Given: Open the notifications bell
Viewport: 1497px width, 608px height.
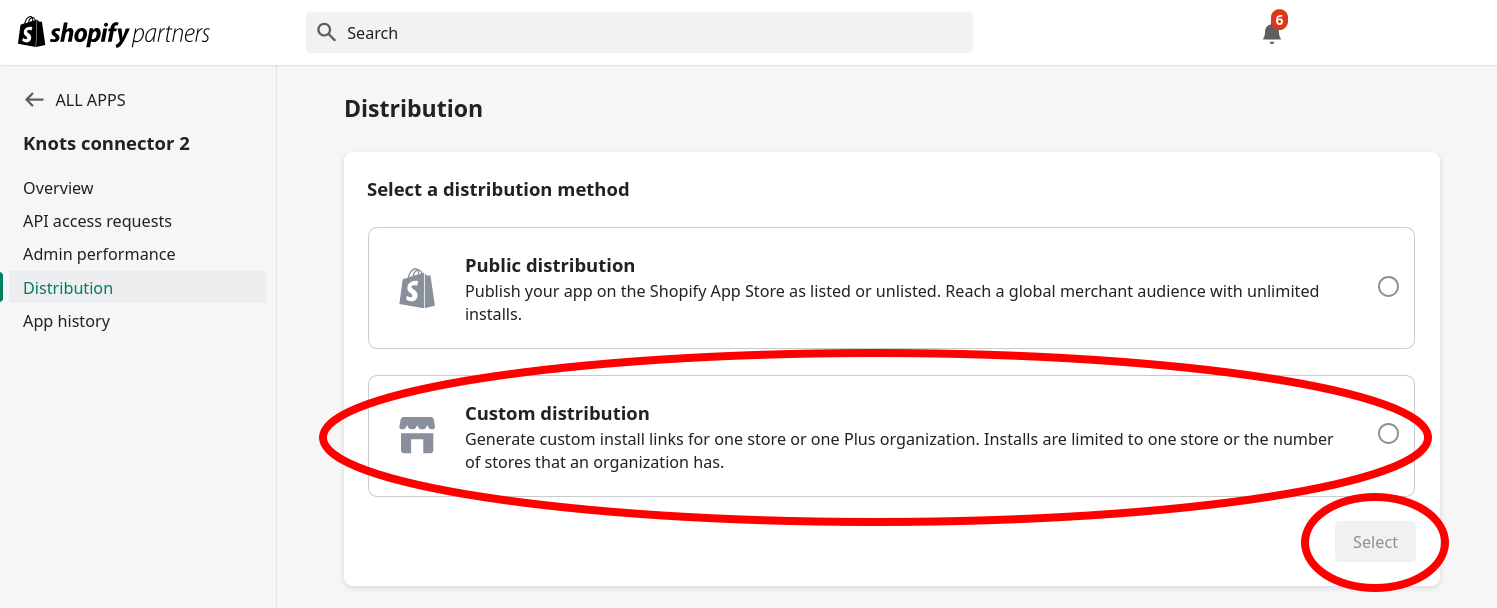Looking at the screenshot, I should coord(1271,34).
